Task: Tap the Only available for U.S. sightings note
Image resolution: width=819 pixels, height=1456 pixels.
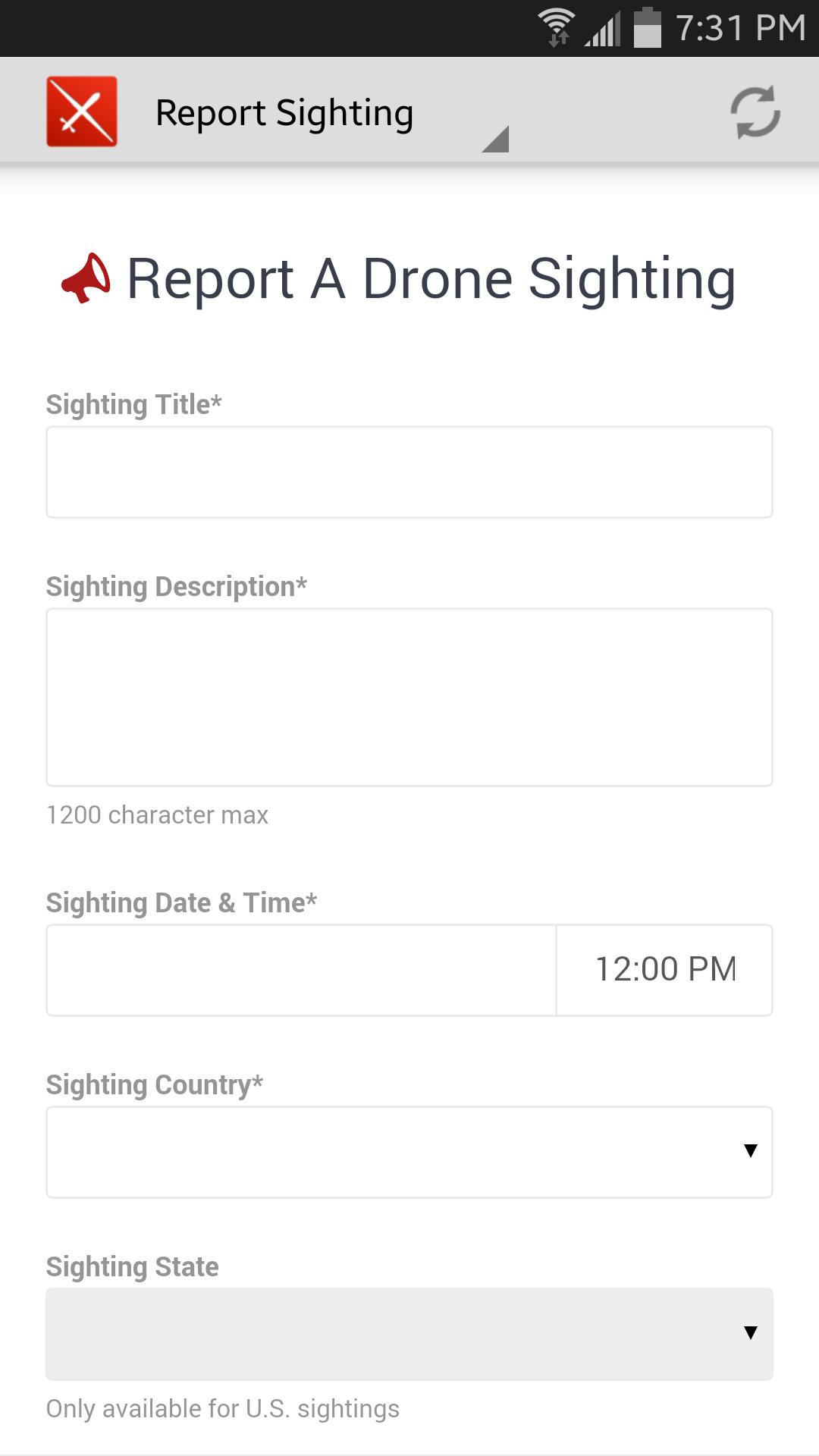Action: click(x=222, y=1408)
